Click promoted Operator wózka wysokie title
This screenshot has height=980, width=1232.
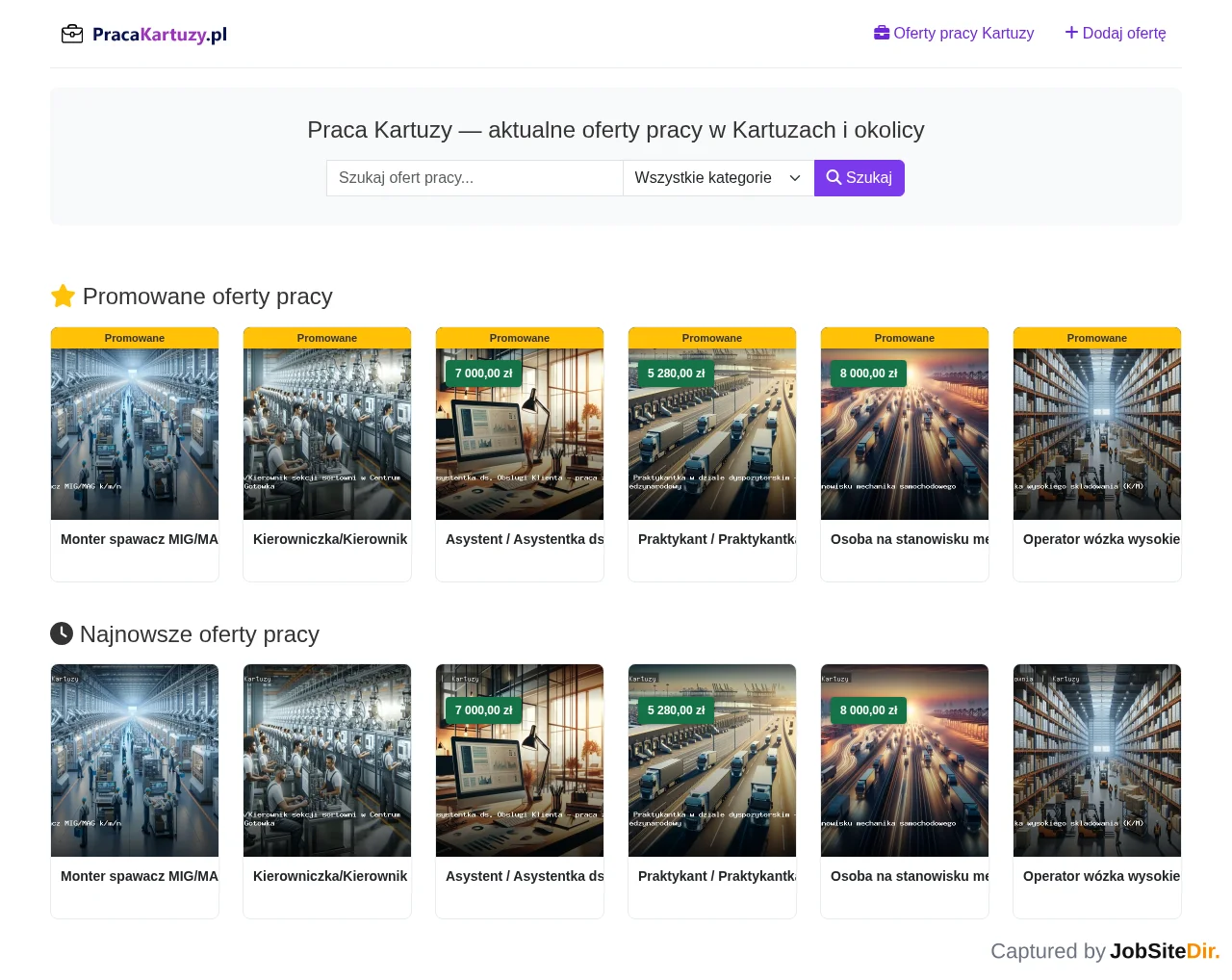click(1101, 539)
